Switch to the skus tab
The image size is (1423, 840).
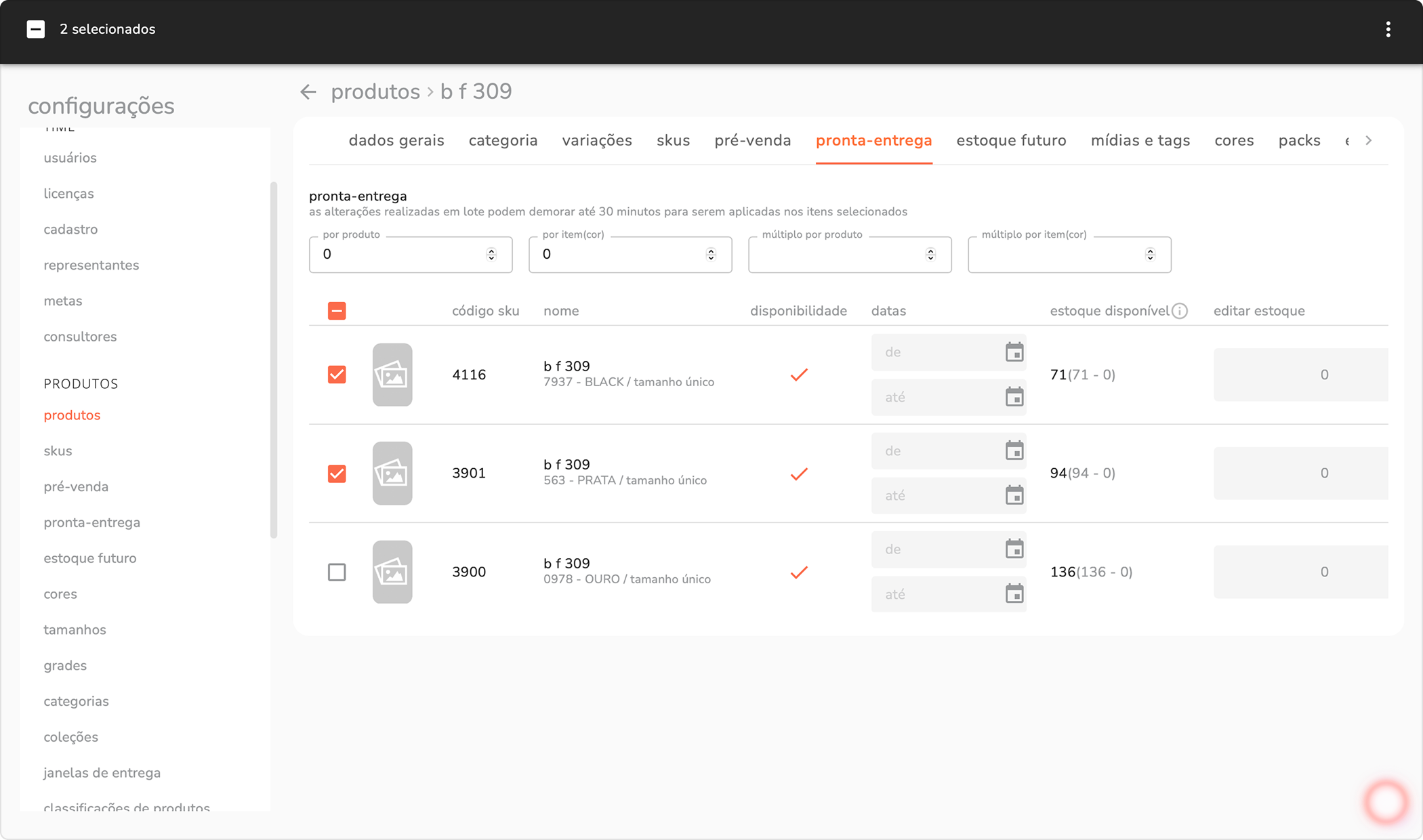pyautogui.click(x=673, y=140)
